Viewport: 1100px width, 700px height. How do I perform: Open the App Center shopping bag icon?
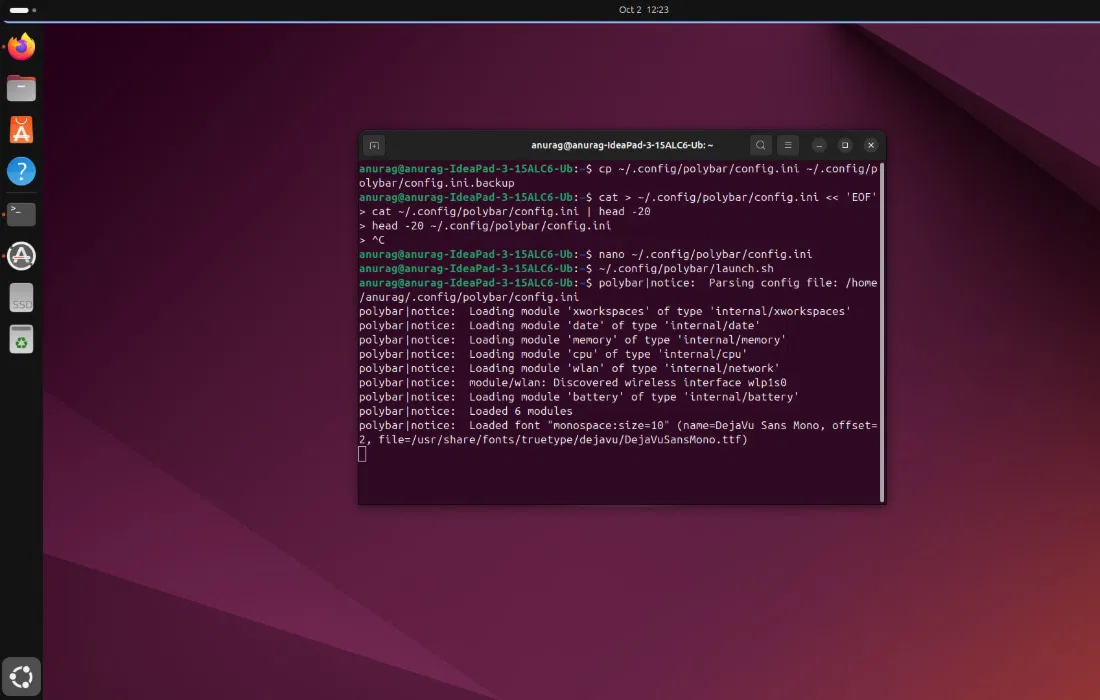click(x=21, y=130)
